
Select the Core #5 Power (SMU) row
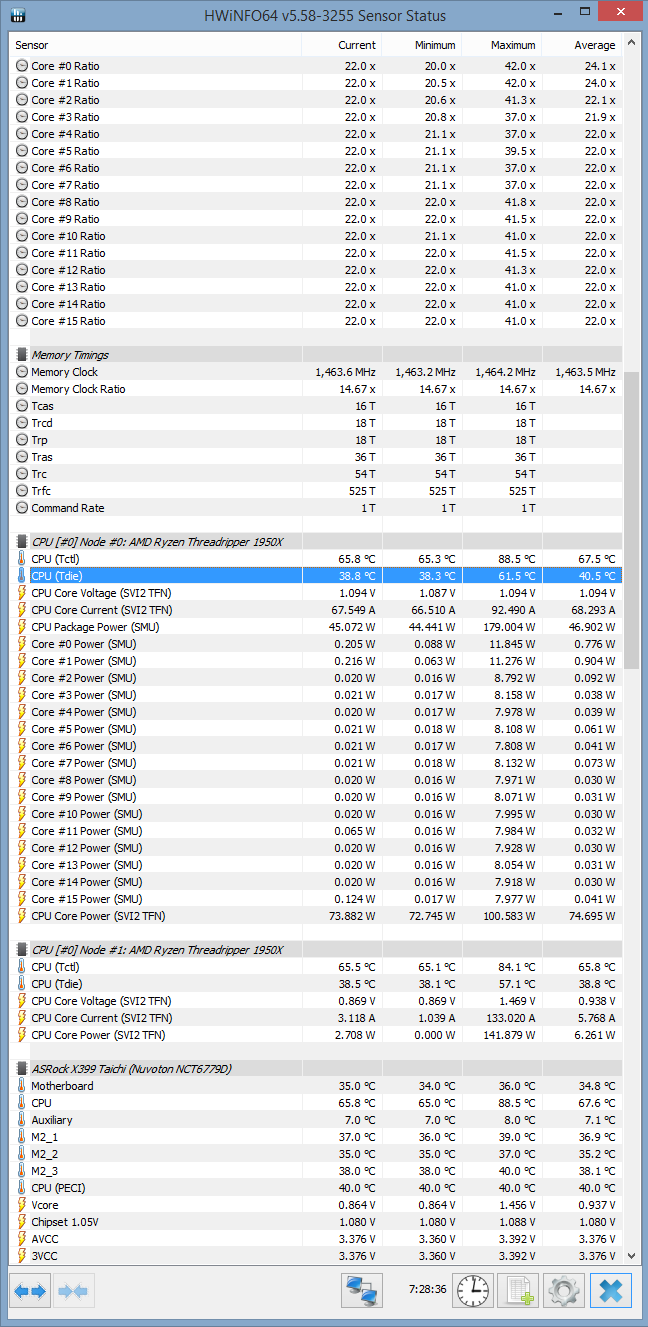coord(316,729)
